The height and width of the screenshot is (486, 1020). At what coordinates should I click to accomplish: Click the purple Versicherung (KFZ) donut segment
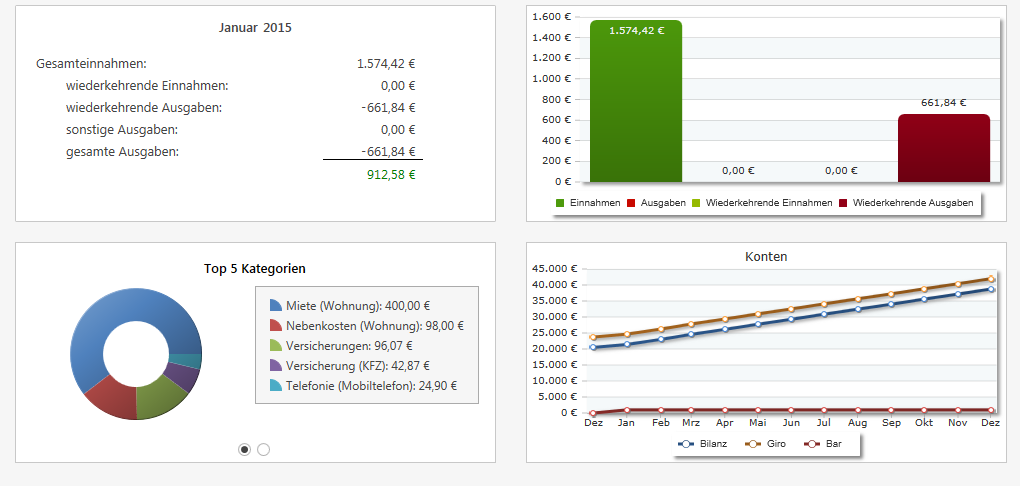point(183,376)
